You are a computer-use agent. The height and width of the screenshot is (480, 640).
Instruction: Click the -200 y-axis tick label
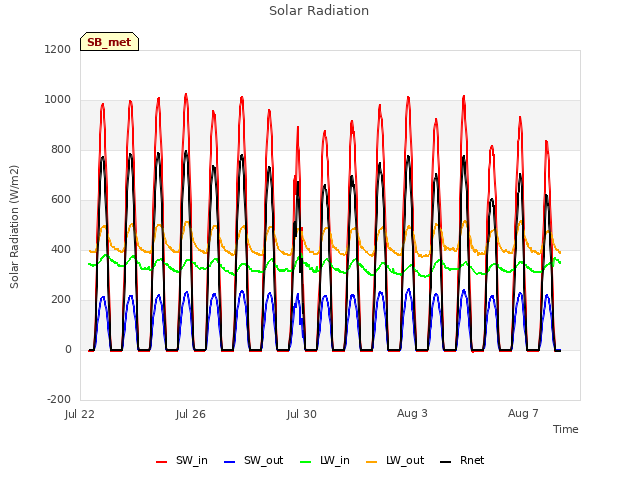tap(59, 400)
